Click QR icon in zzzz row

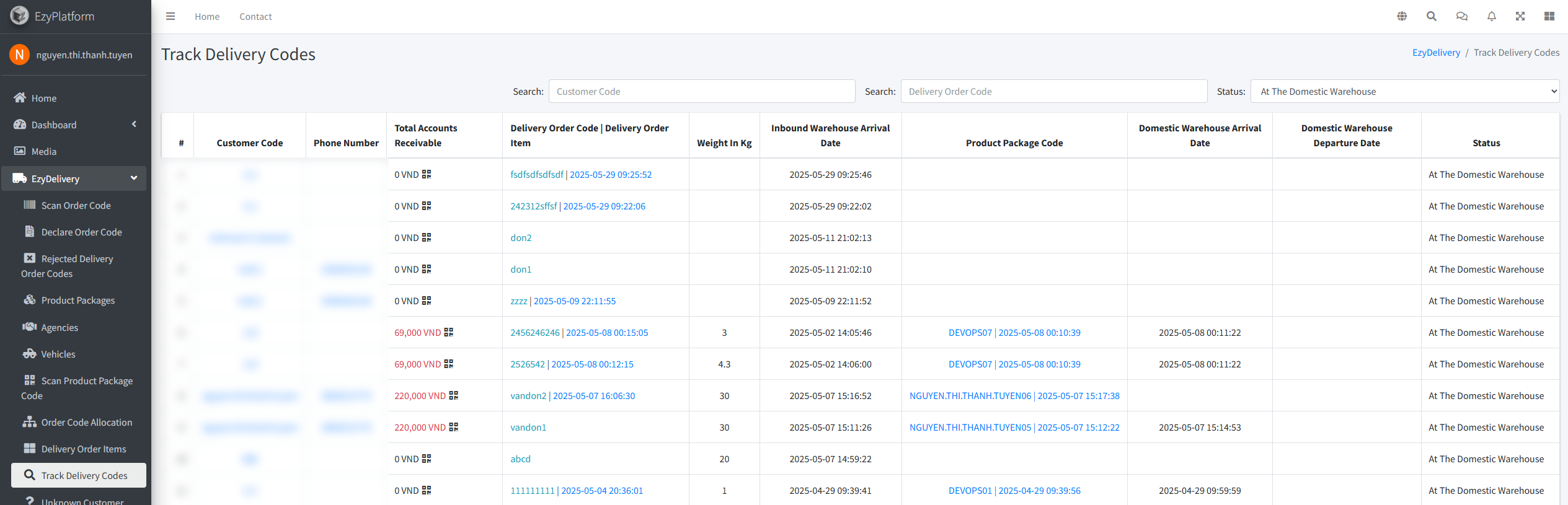coord(427,301)
